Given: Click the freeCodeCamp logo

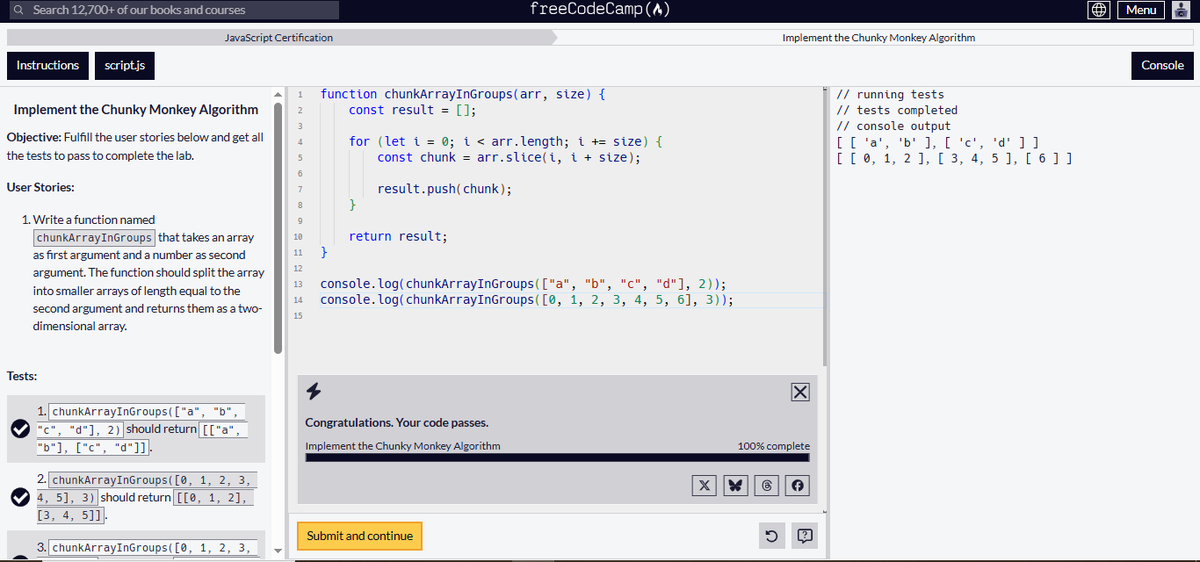Looking at the screenshot, I should point(599,10).
